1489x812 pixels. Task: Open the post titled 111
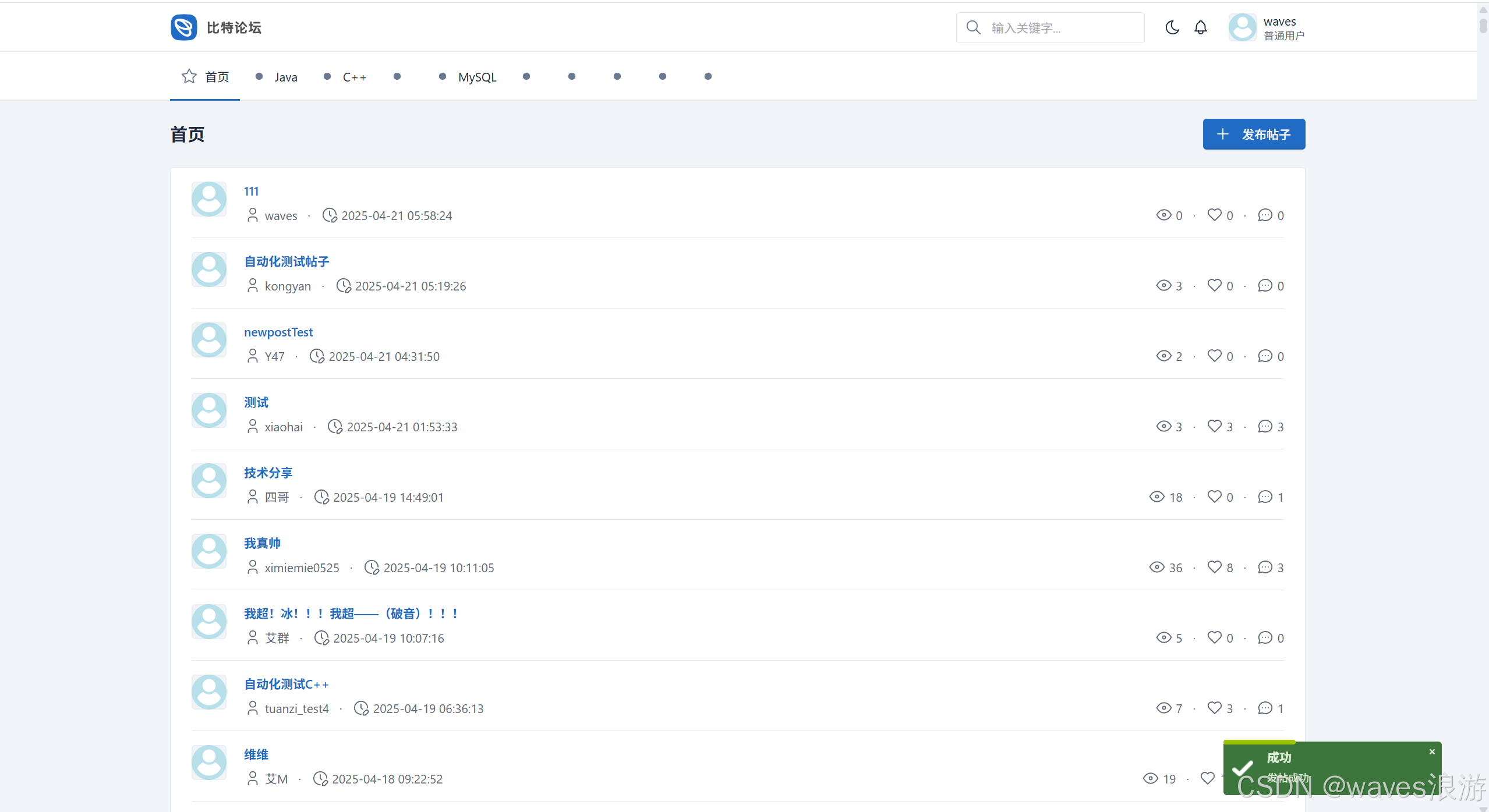click(x=251, y=191)
